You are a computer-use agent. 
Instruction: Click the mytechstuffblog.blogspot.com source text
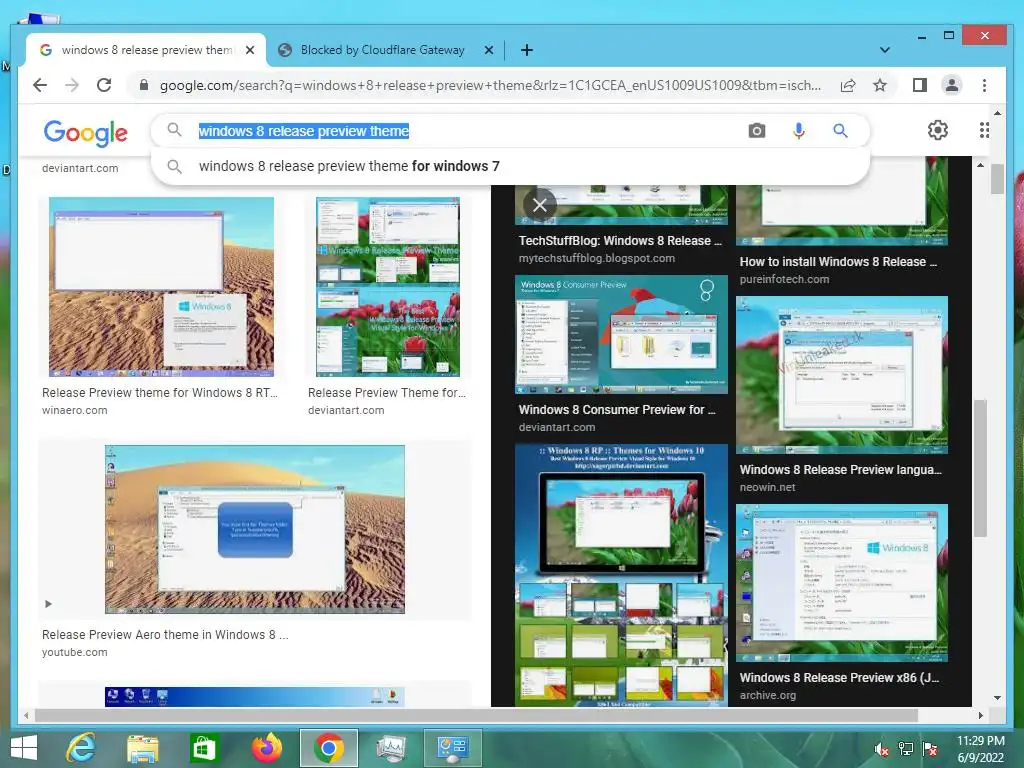tap(597, 258)
